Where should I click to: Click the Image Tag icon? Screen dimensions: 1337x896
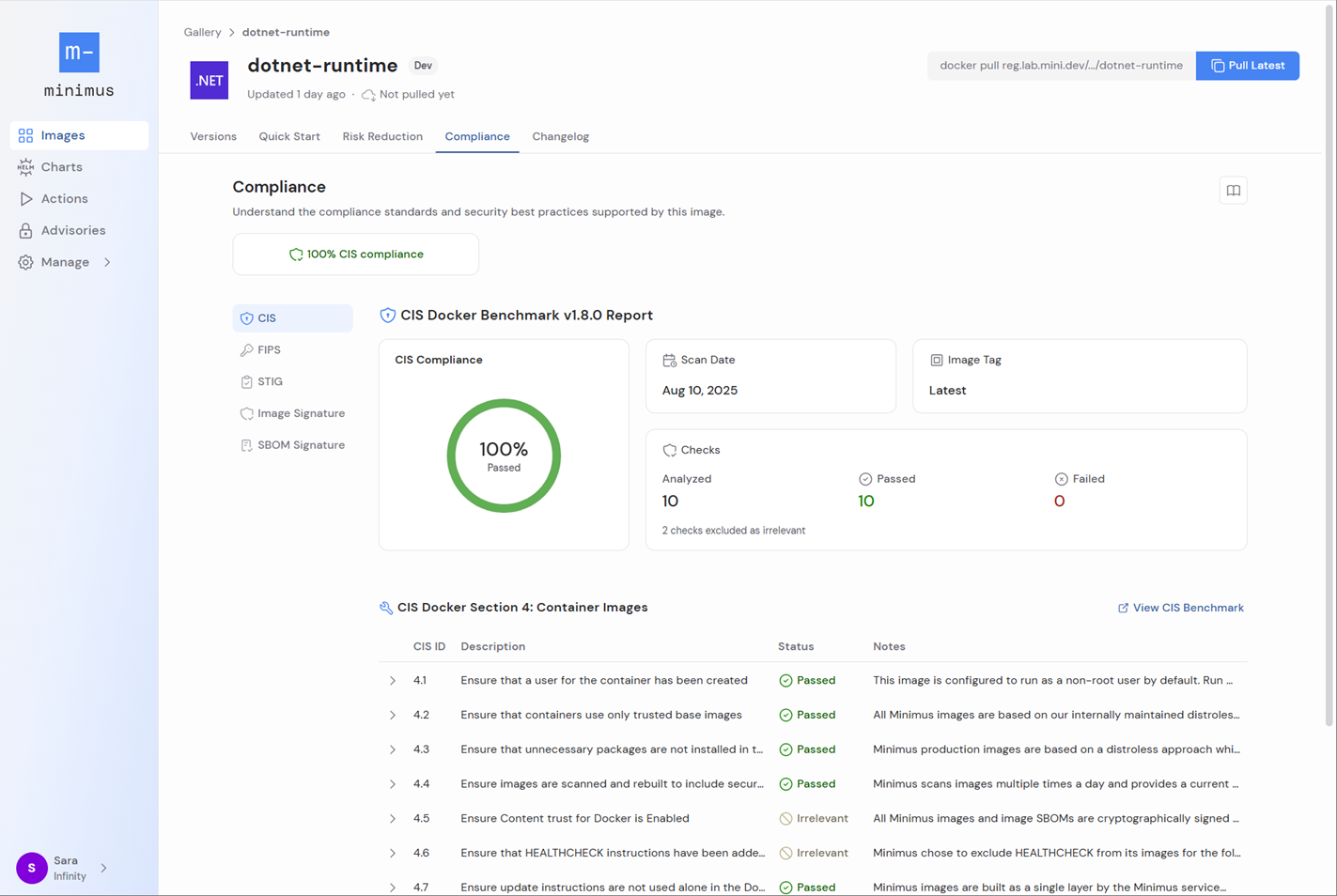point(936,360)
